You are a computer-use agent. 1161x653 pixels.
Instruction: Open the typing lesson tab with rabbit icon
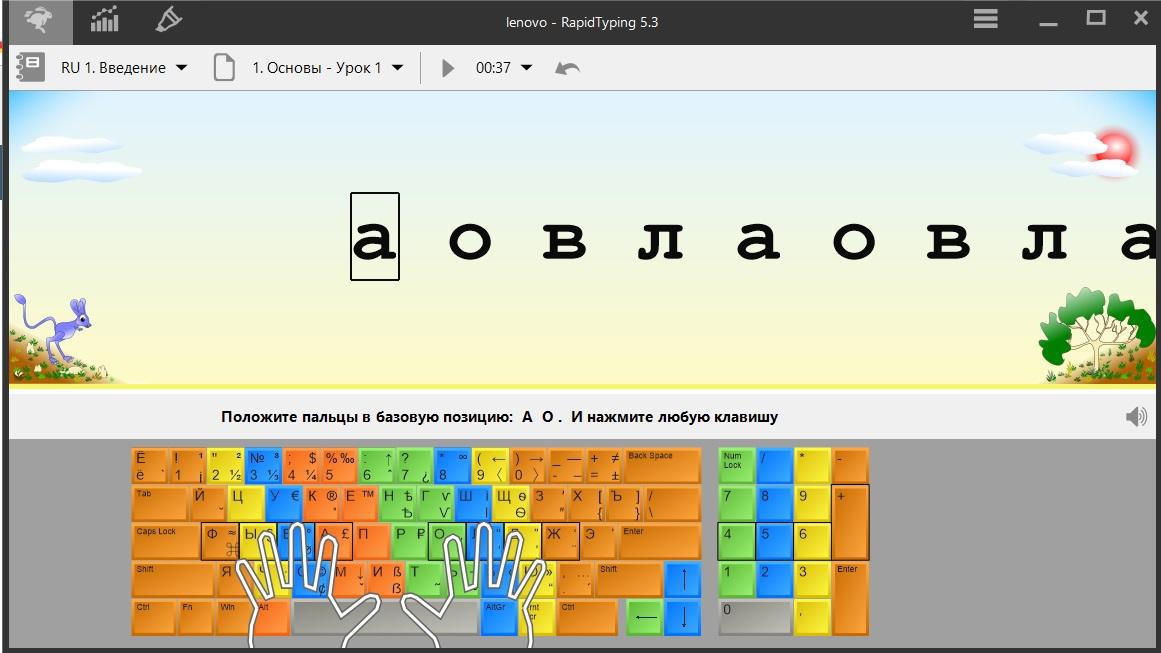pos(36,19)
